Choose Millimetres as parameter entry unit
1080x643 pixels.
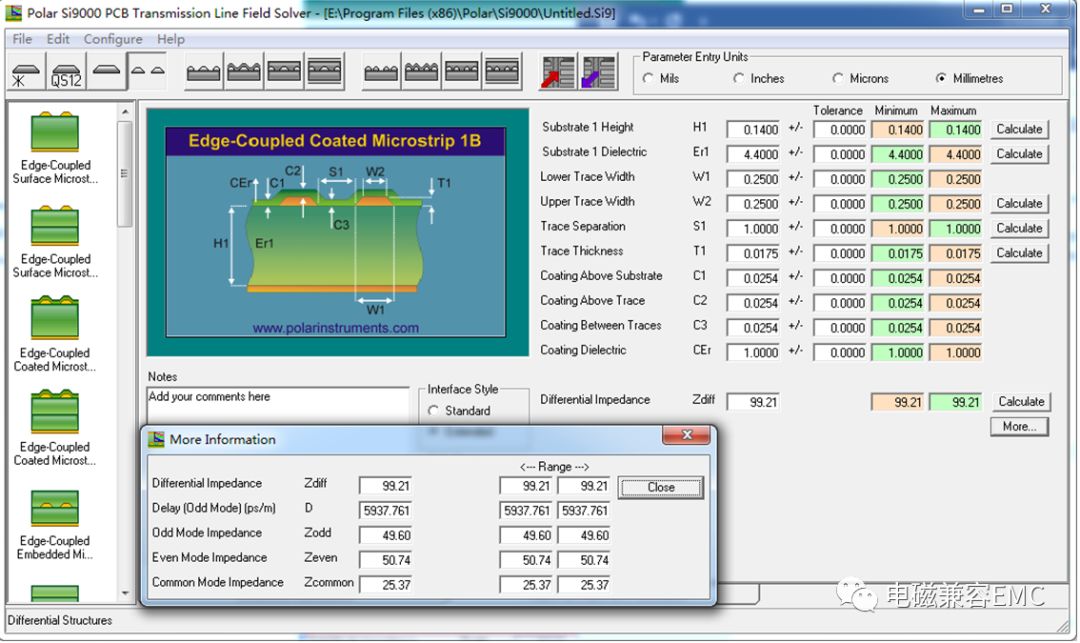(969, 78)
